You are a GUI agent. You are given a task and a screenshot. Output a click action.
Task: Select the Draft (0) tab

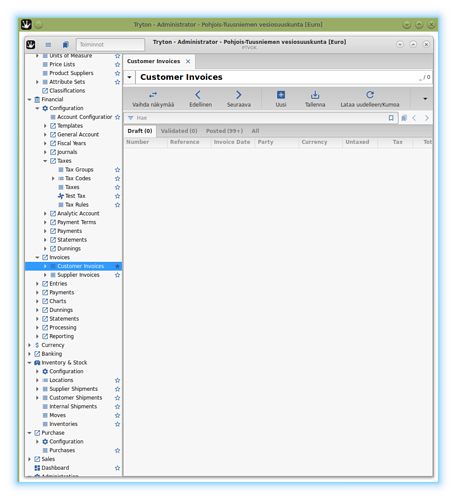[140, 131]
